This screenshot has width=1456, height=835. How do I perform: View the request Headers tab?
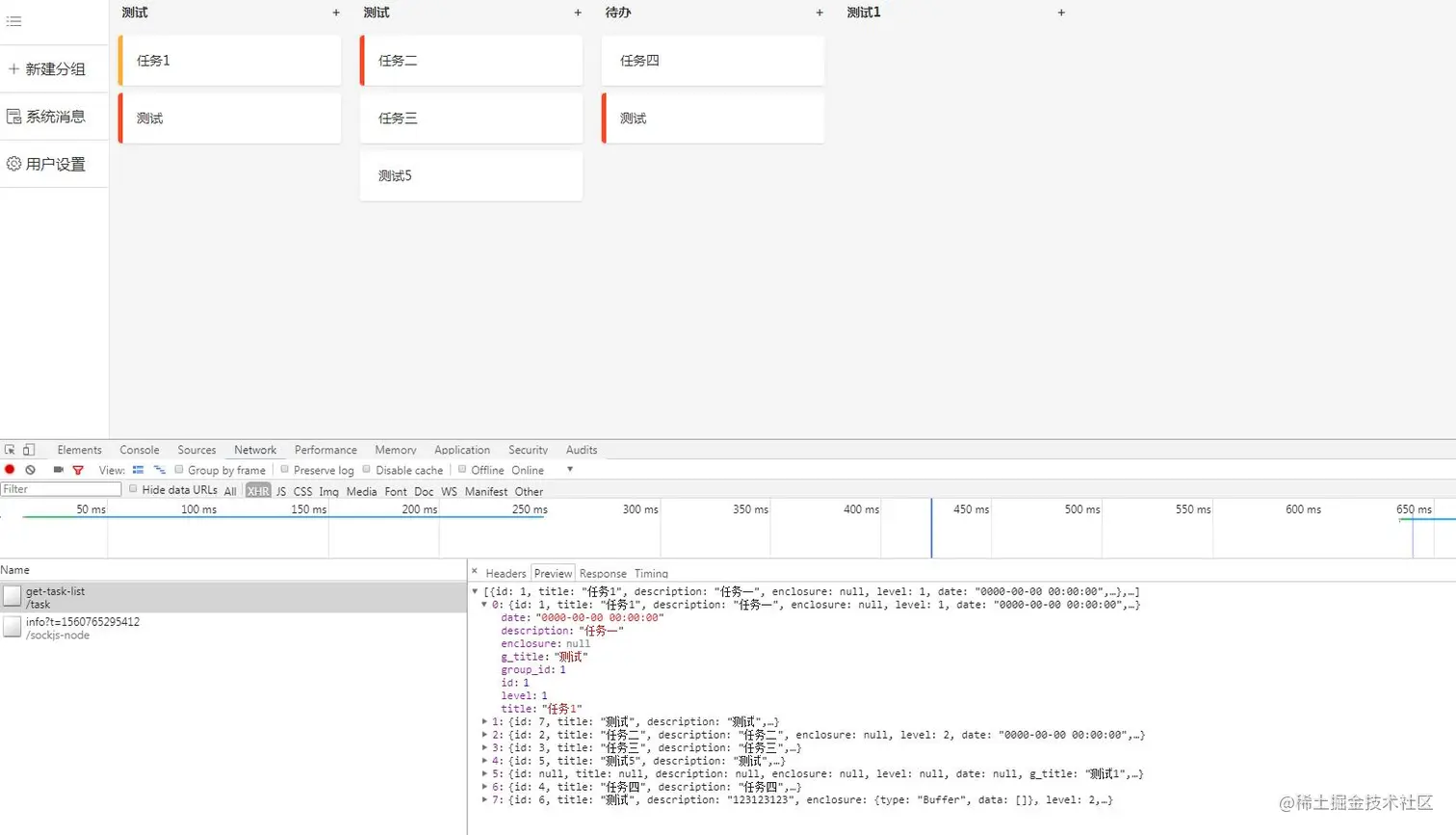tap(506, 573)
